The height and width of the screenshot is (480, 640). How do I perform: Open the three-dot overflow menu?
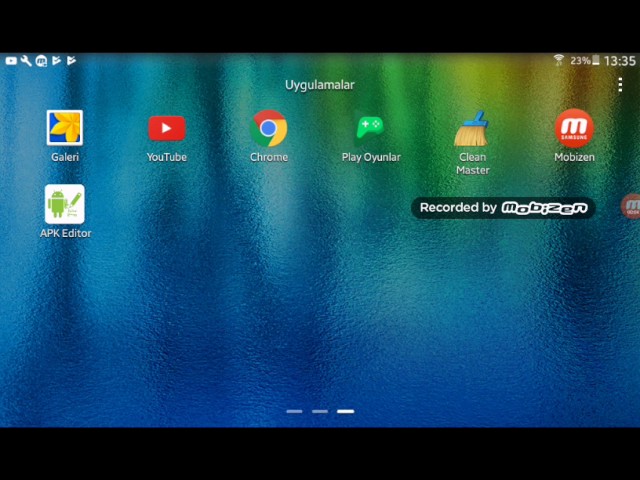pyautogui.click(x=620, y=84)
